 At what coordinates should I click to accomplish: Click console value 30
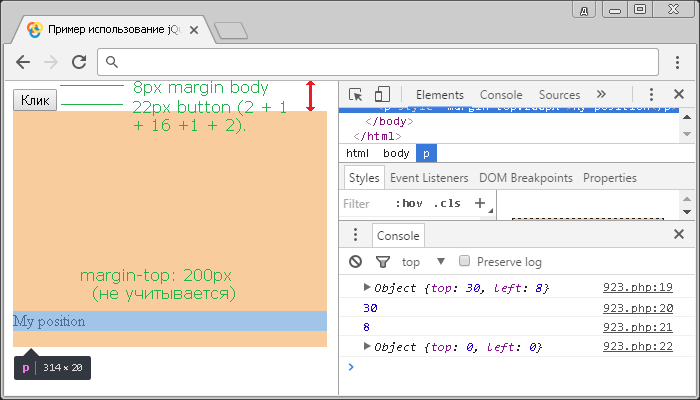(370, 308)
